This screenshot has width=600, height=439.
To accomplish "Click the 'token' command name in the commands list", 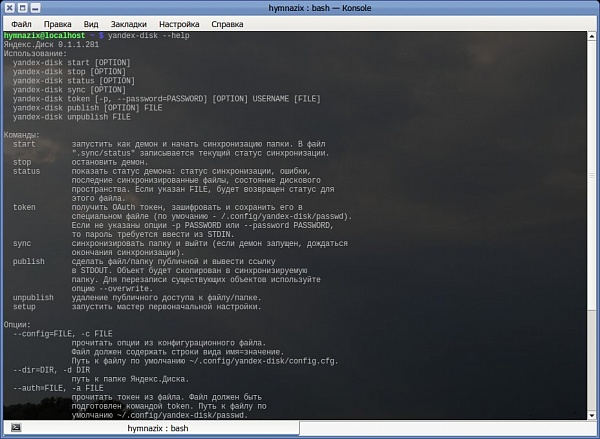I will 24,207.
